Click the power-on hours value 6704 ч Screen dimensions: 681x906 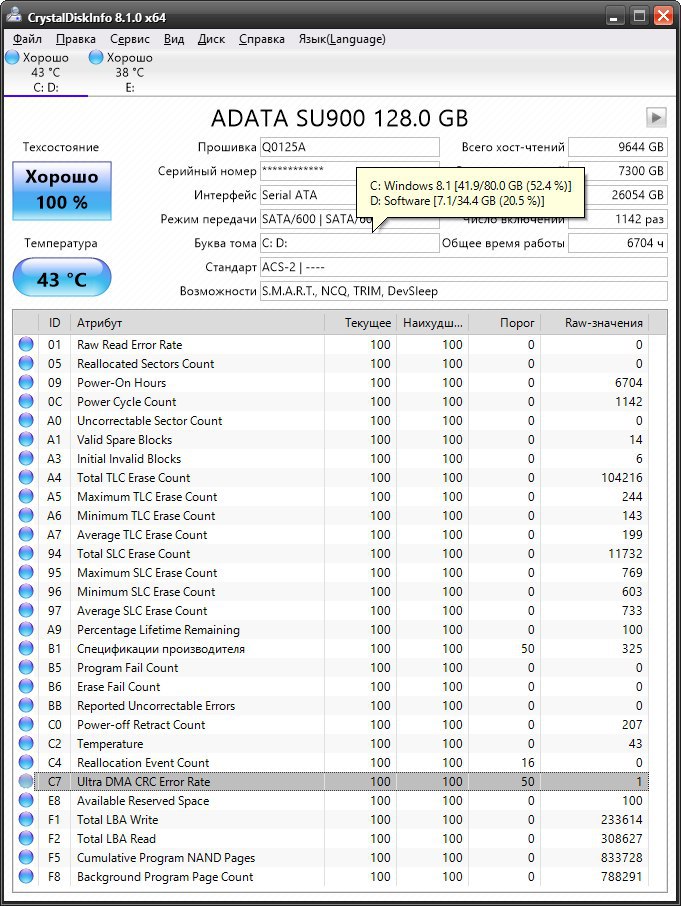coord(618,243)
